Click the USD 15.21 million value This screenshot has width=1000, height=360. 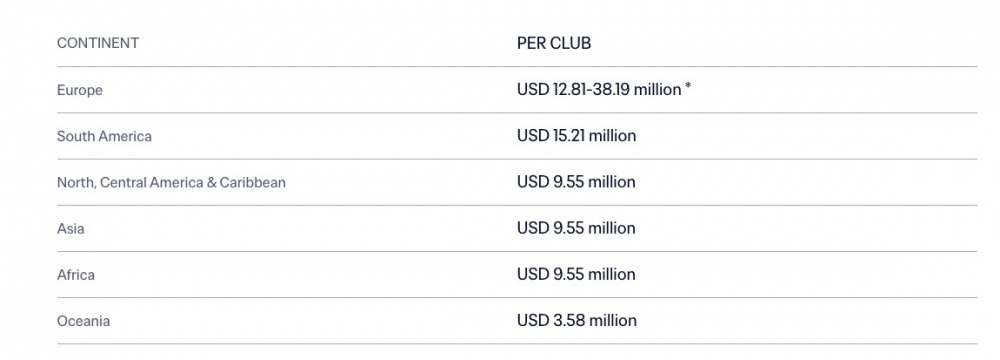tap(577, 136)
